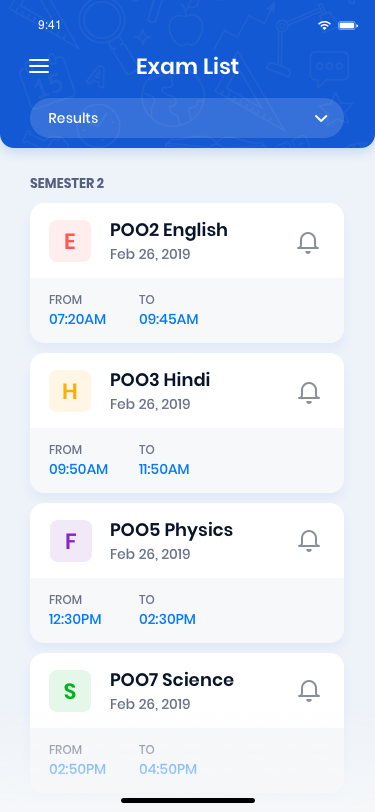
Task: Tap the red E subject badge
Action: click(x=70, y=241)
